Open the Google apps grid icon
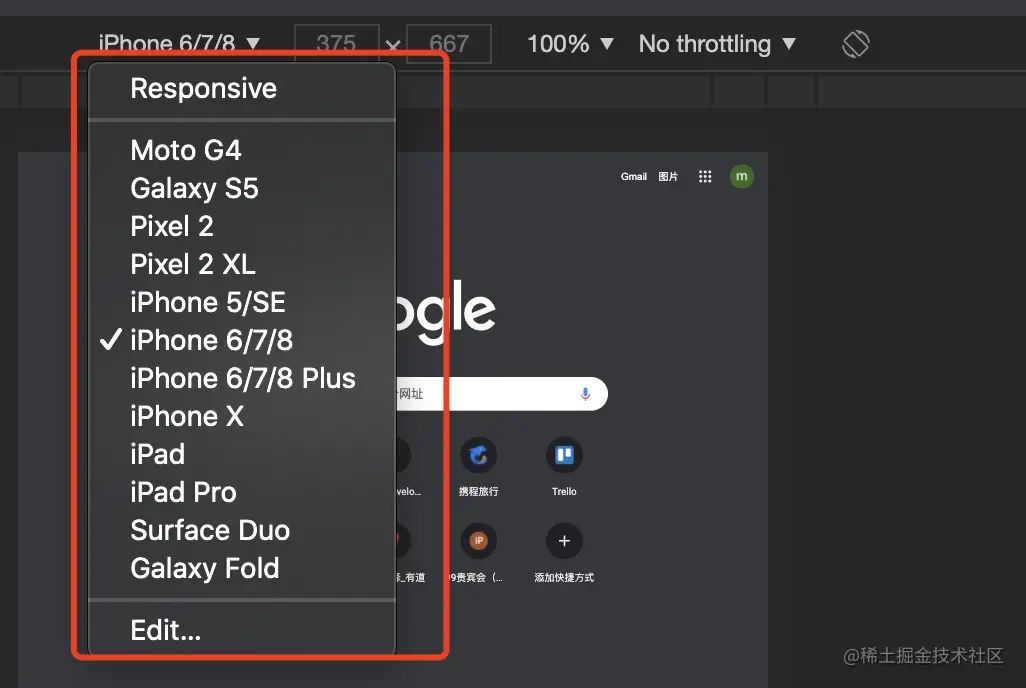The width and height of the screenshot is (1026, 688). point(705,177)
